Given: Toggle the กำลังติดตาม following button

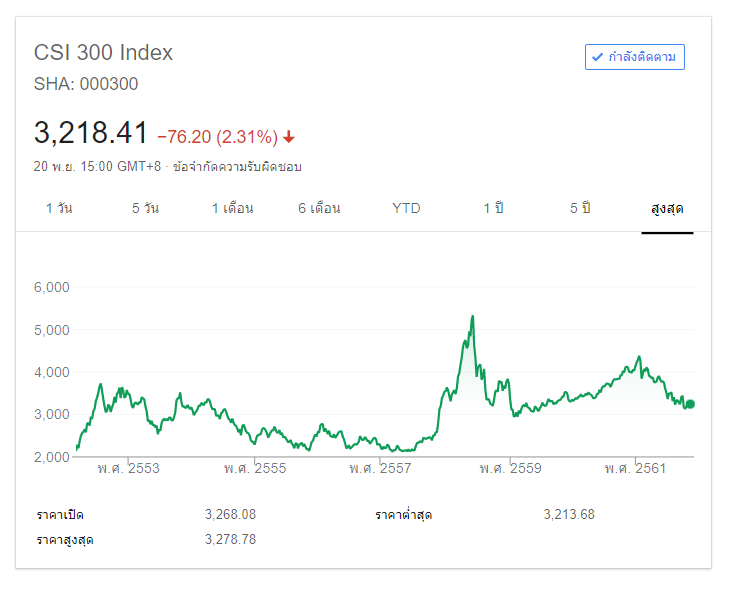Looking at the screenshot, I should pos(635,57).
